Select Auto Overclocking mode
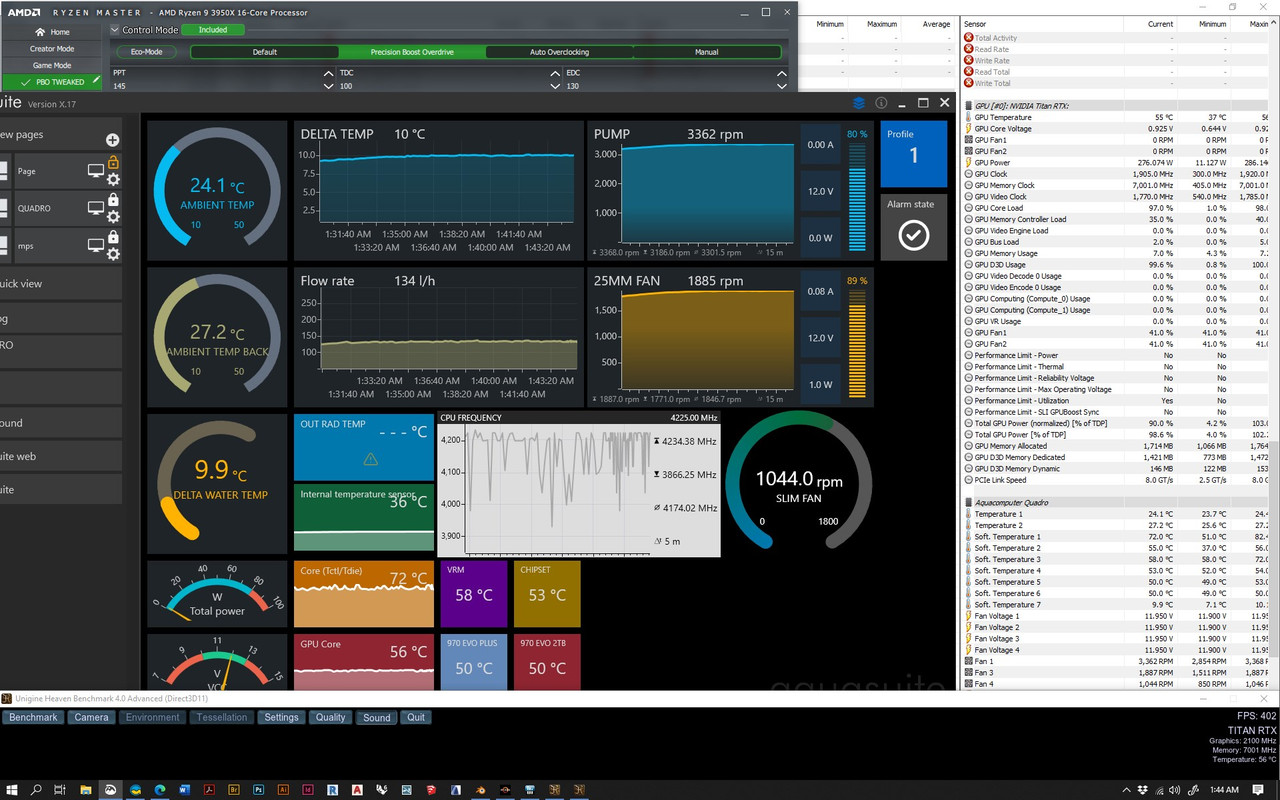 559,51
